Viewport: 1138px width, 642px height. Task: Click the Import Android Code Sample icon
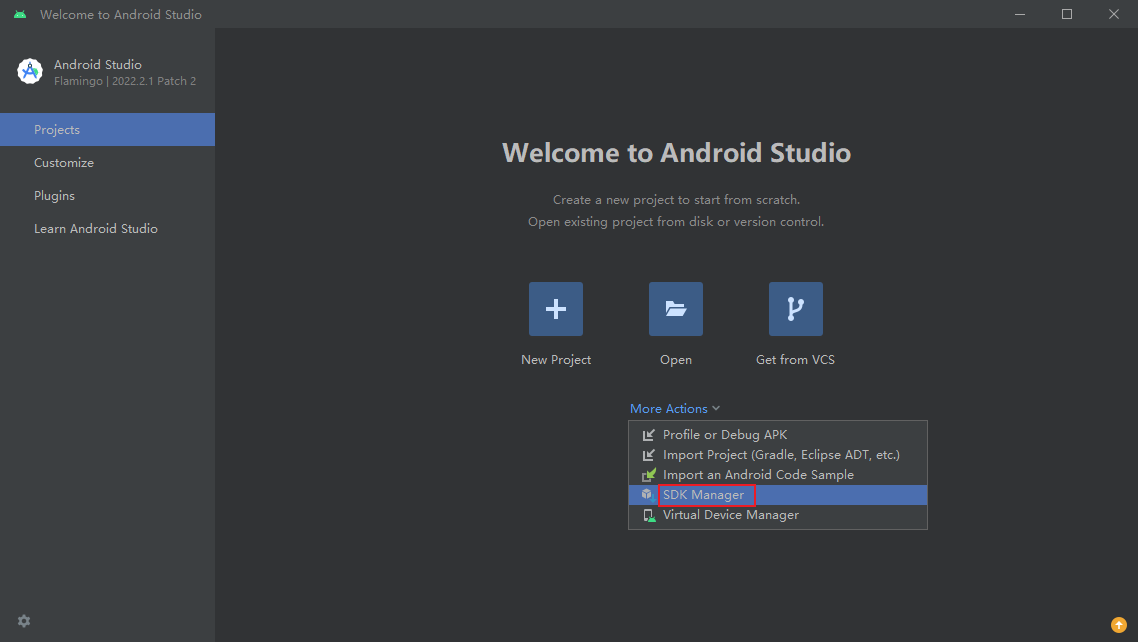click(x=648, y=475)
